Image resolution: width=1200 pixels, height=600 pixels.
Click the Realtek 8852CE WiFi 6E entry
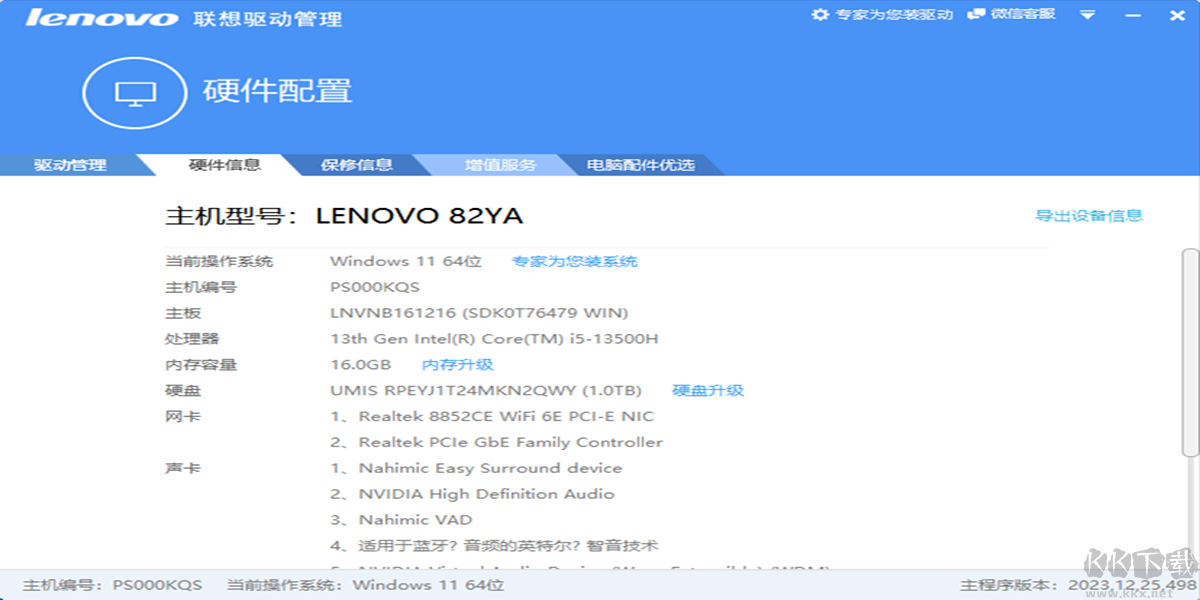(x=492, y=417)
